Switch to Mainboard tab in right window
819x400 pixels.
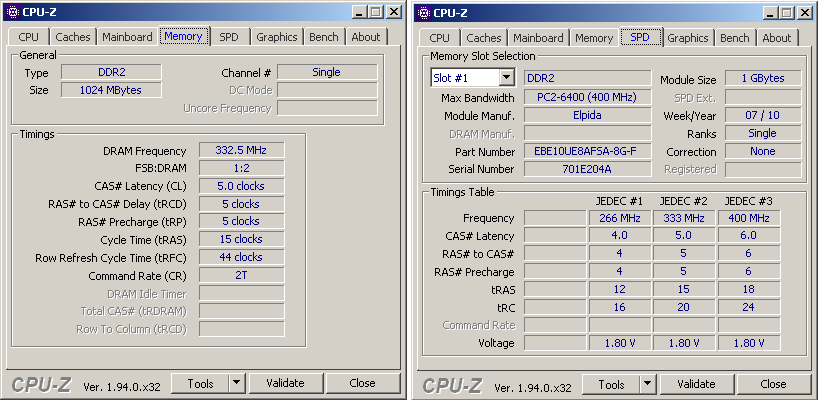[538, 38]
